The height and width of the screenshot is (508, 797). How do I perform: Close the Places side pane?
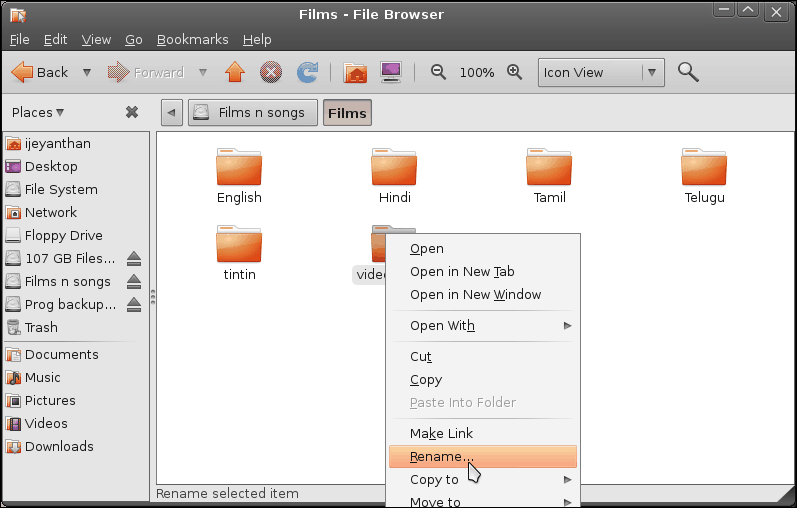tap(132, 113)
